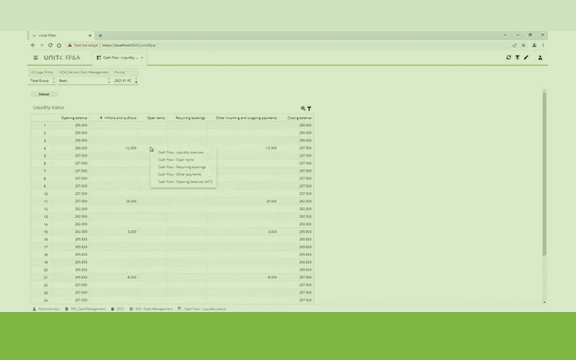
Task: Expand the Inflows and outflows column arrow
Action: (x=101, y=118)
